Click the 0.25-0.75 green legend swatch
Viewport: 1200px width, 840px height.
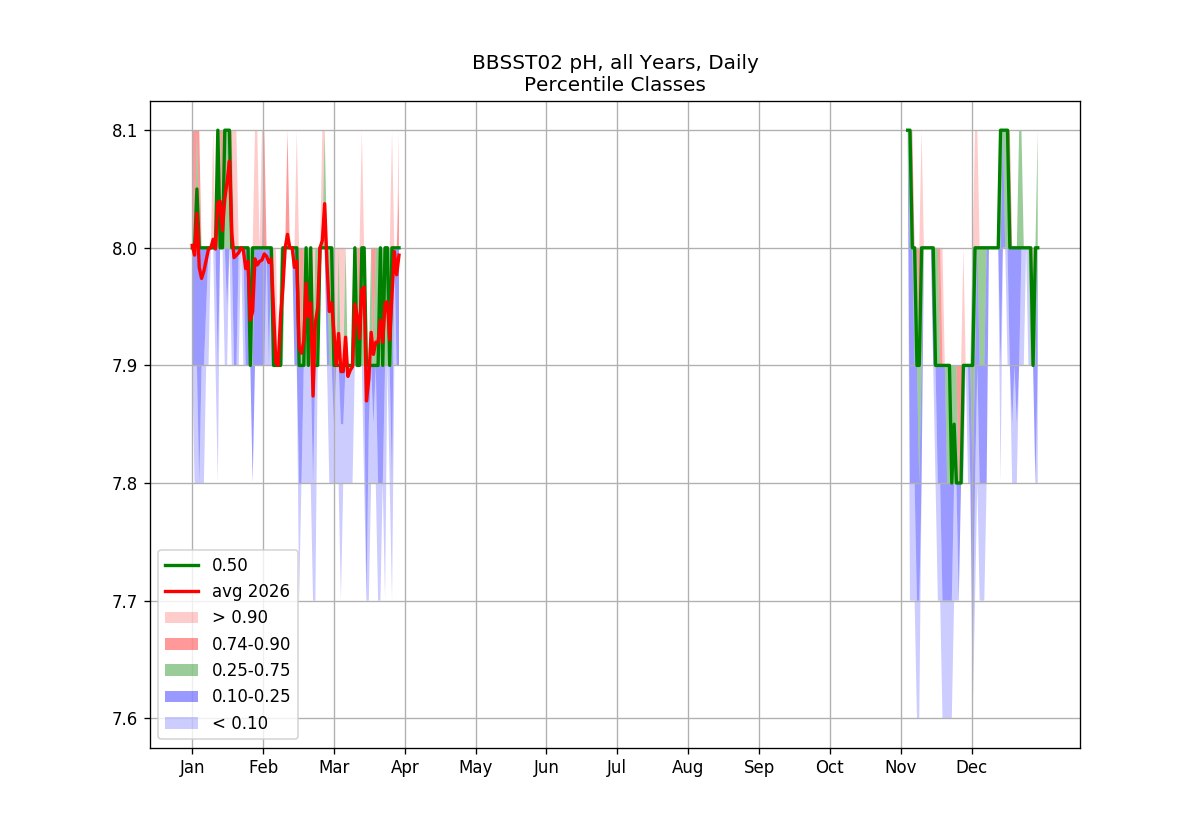pos(182,669)
